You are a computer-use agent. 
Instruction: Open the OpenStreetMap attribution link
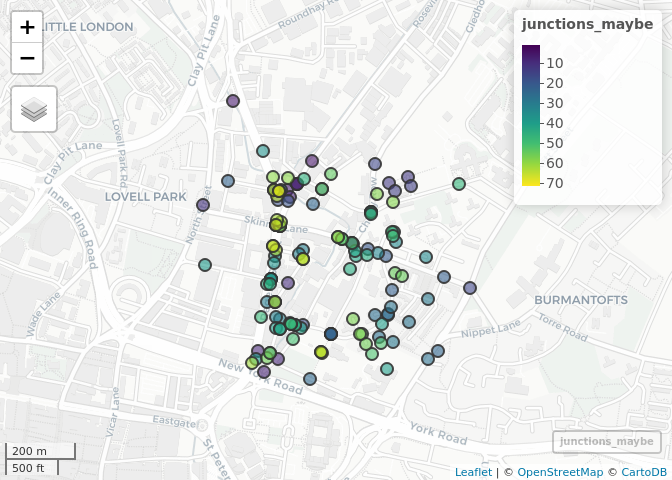click(560, 472)
